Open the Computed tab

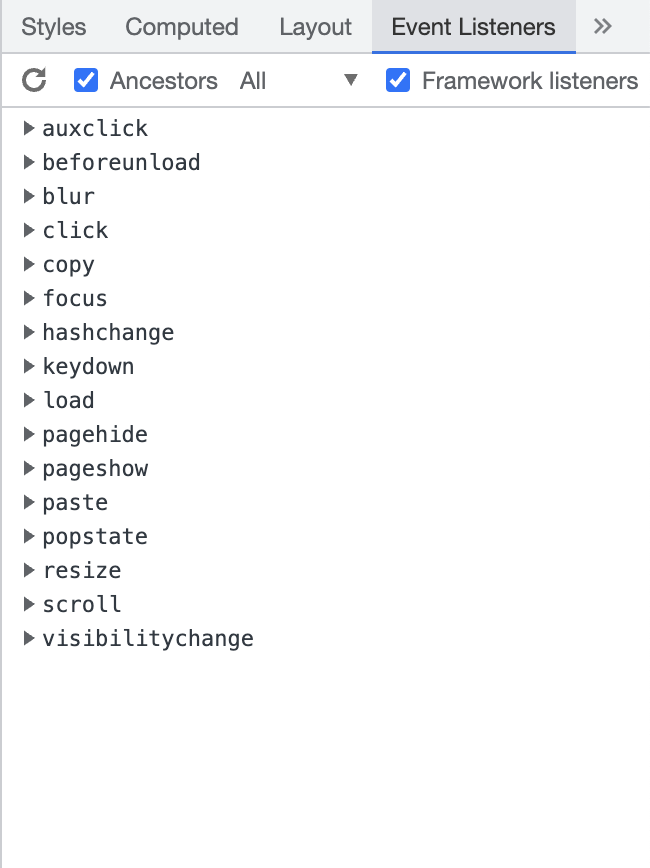(181, 27)
